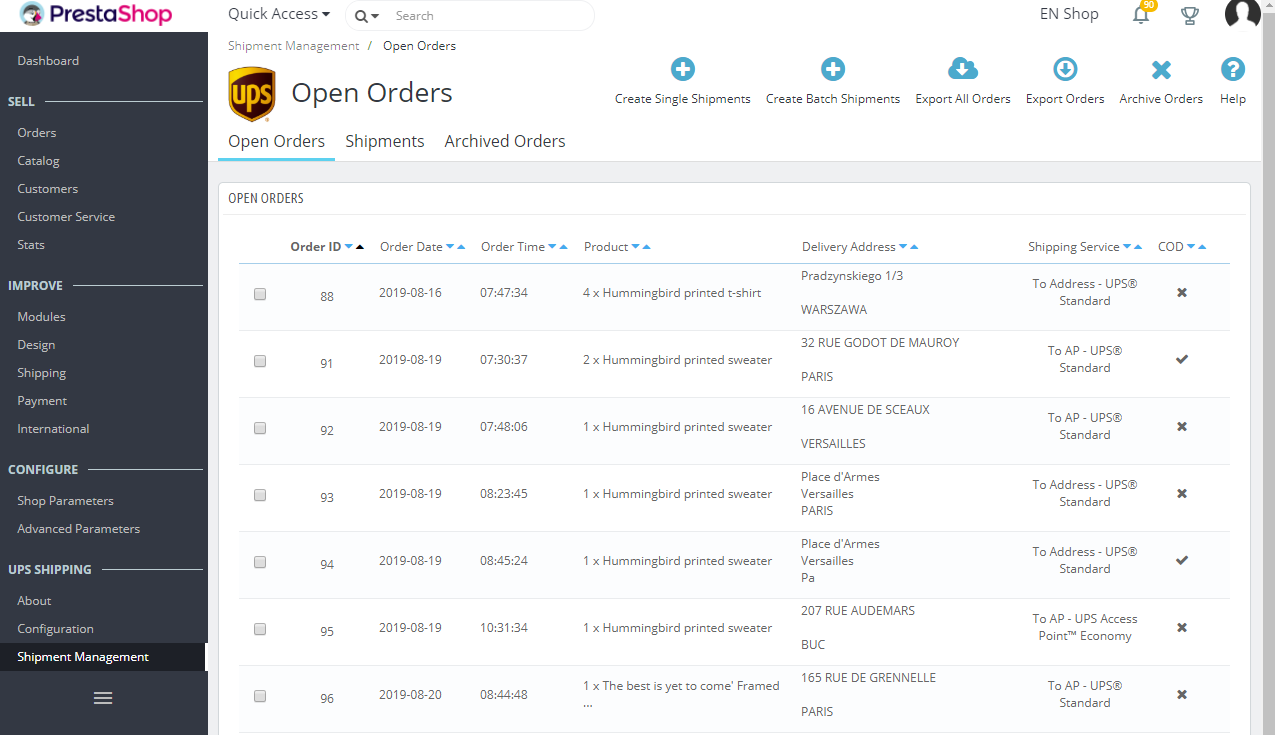
Task: Select checkbox for order 94
Action: tap(260, 562)
